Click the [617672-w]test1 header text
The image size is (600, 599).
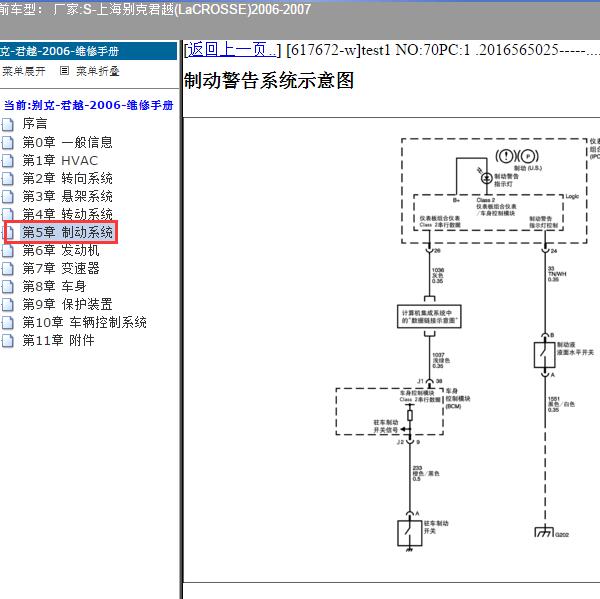tap(338, 50)
